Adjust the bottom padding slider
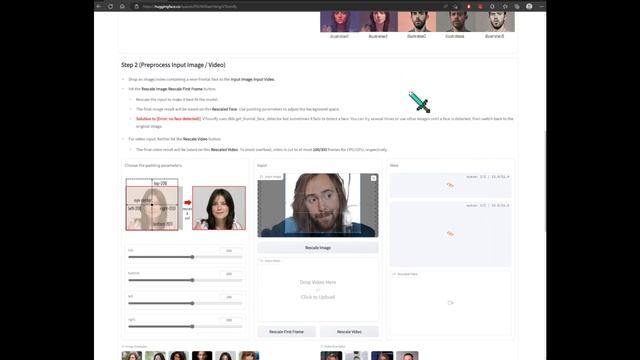Viewport: 640px width, 360px height. 185,280
